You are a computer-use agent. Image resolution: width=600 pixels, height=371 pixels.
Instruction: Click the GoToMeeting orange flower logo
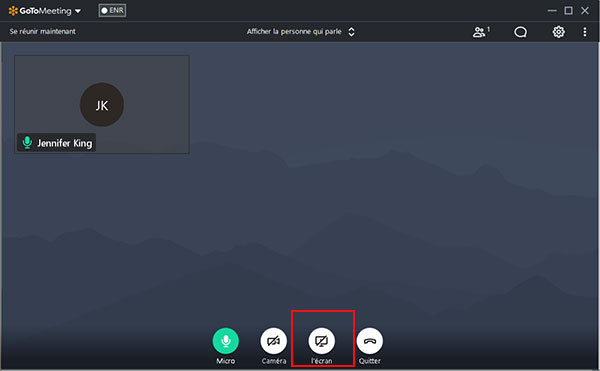coord(13,11)
